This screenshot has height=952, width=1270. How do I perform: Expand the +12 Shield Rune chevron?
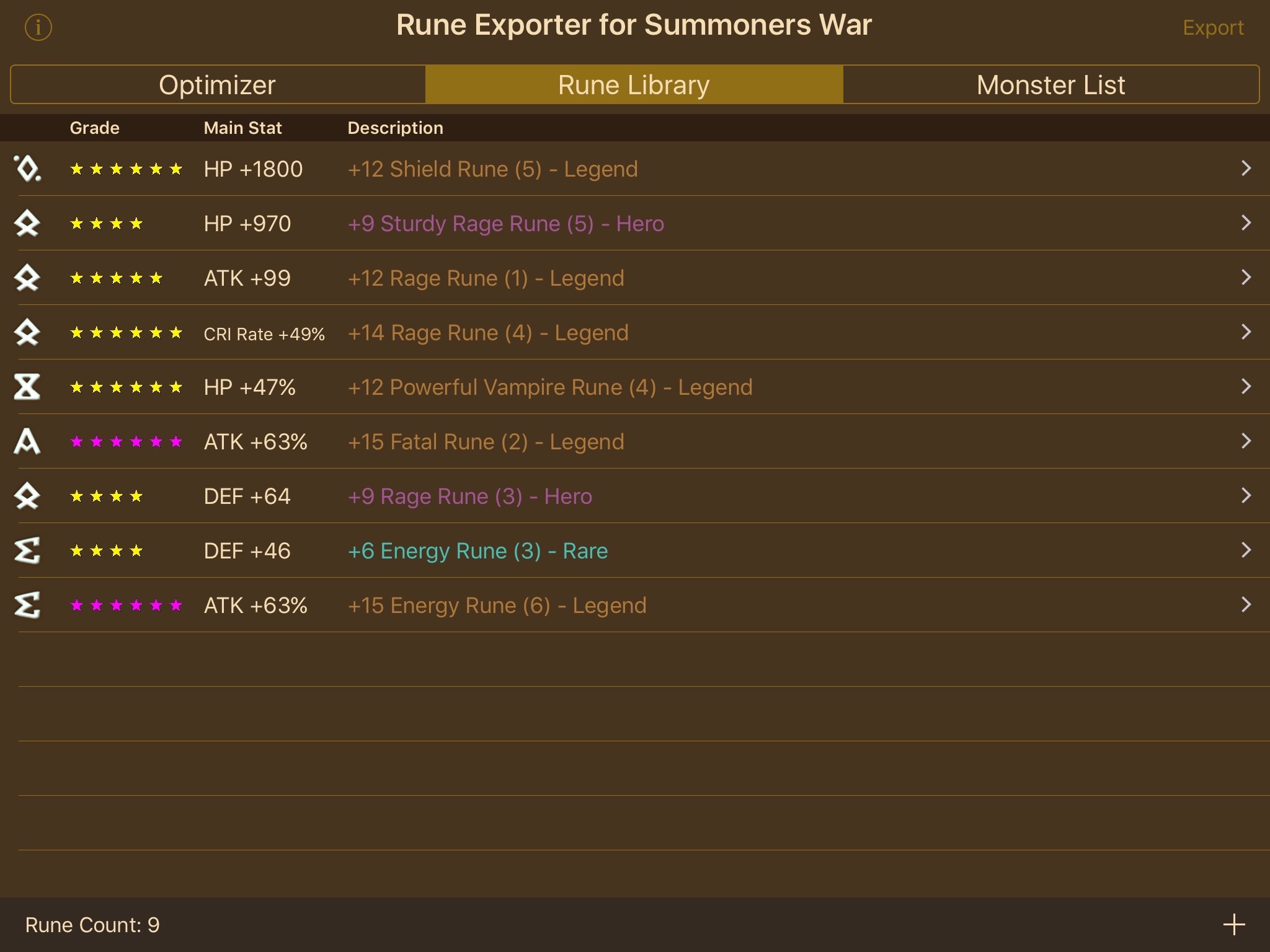(1246, 169)
